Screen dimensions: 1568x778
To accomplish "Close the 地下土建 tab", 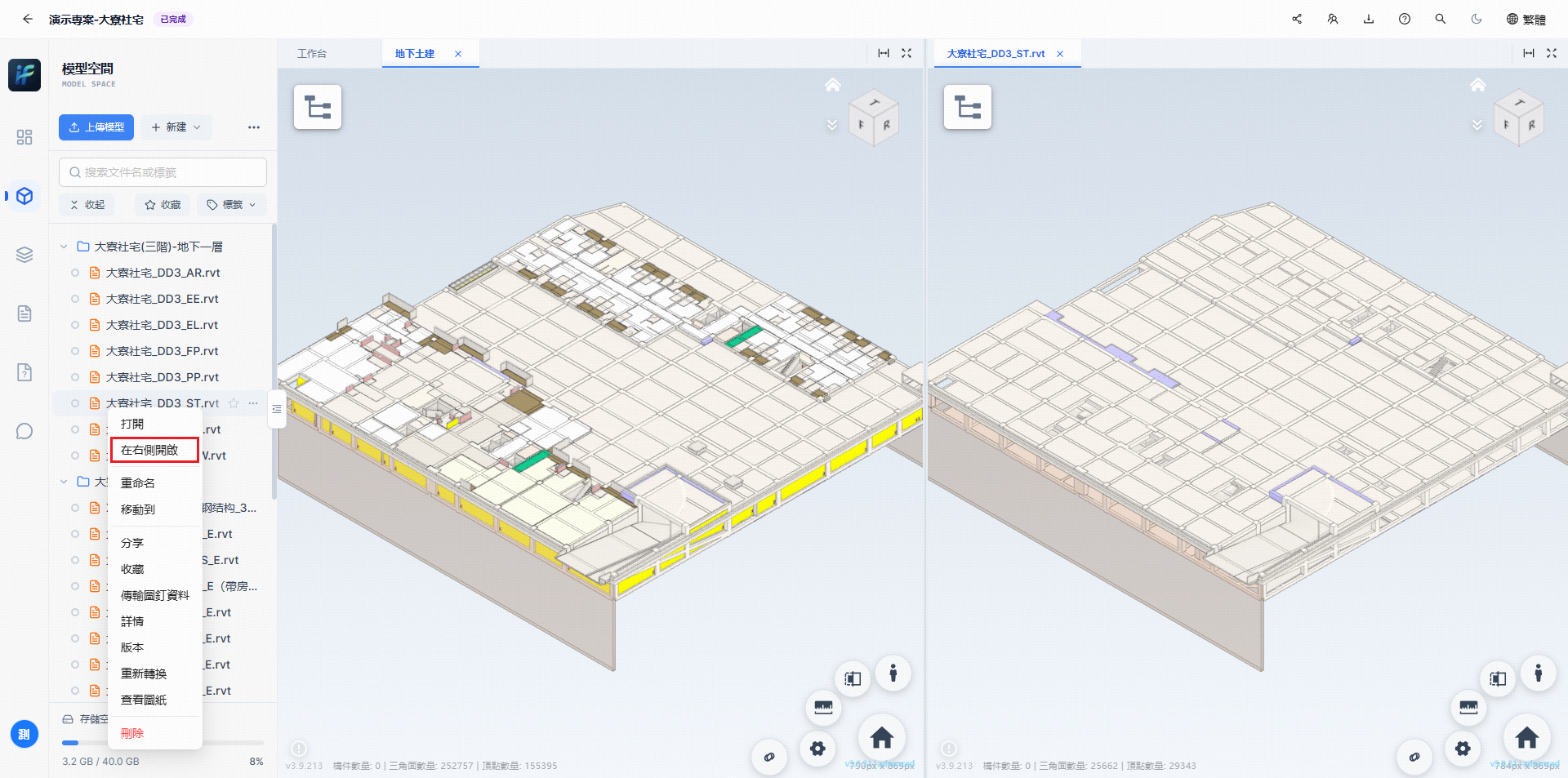I will pyautogui.click(x=458, y=54).
